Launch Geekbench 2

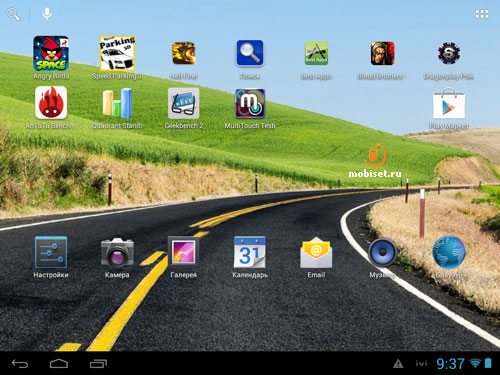[x=183, y=103]
